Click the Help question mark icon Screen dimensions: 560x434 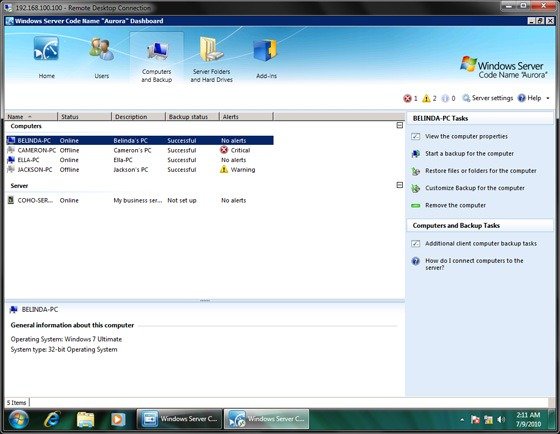522,98
